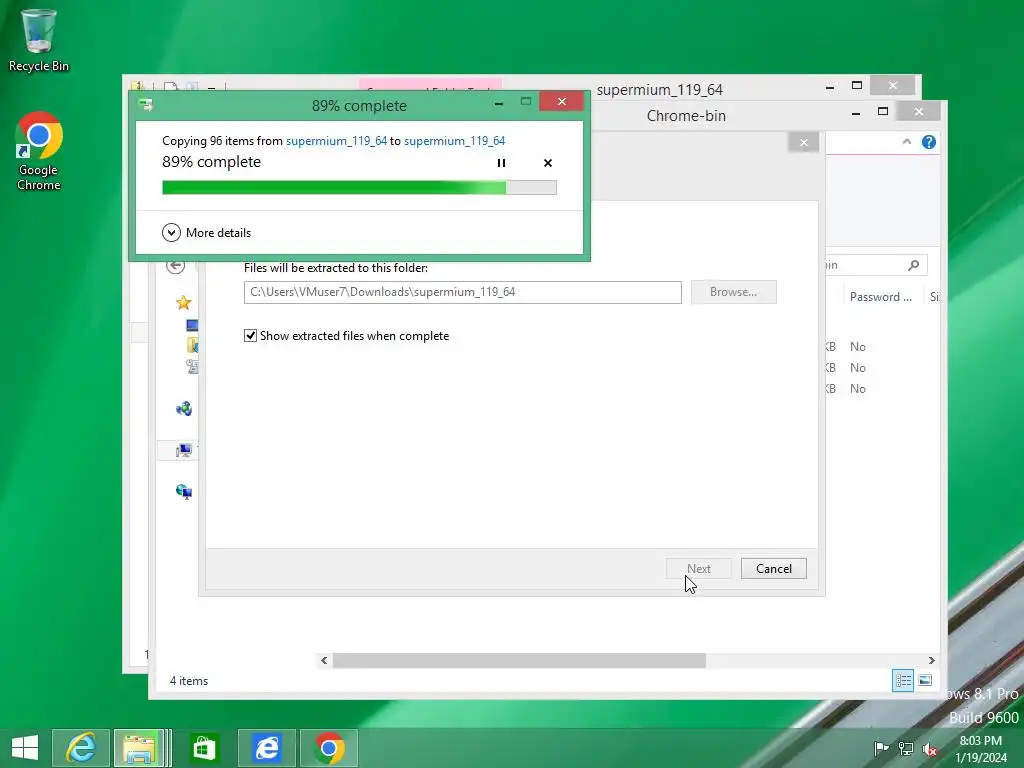
Task: Click the '4 items' status bar text
Action: click(x=189, y=680)
